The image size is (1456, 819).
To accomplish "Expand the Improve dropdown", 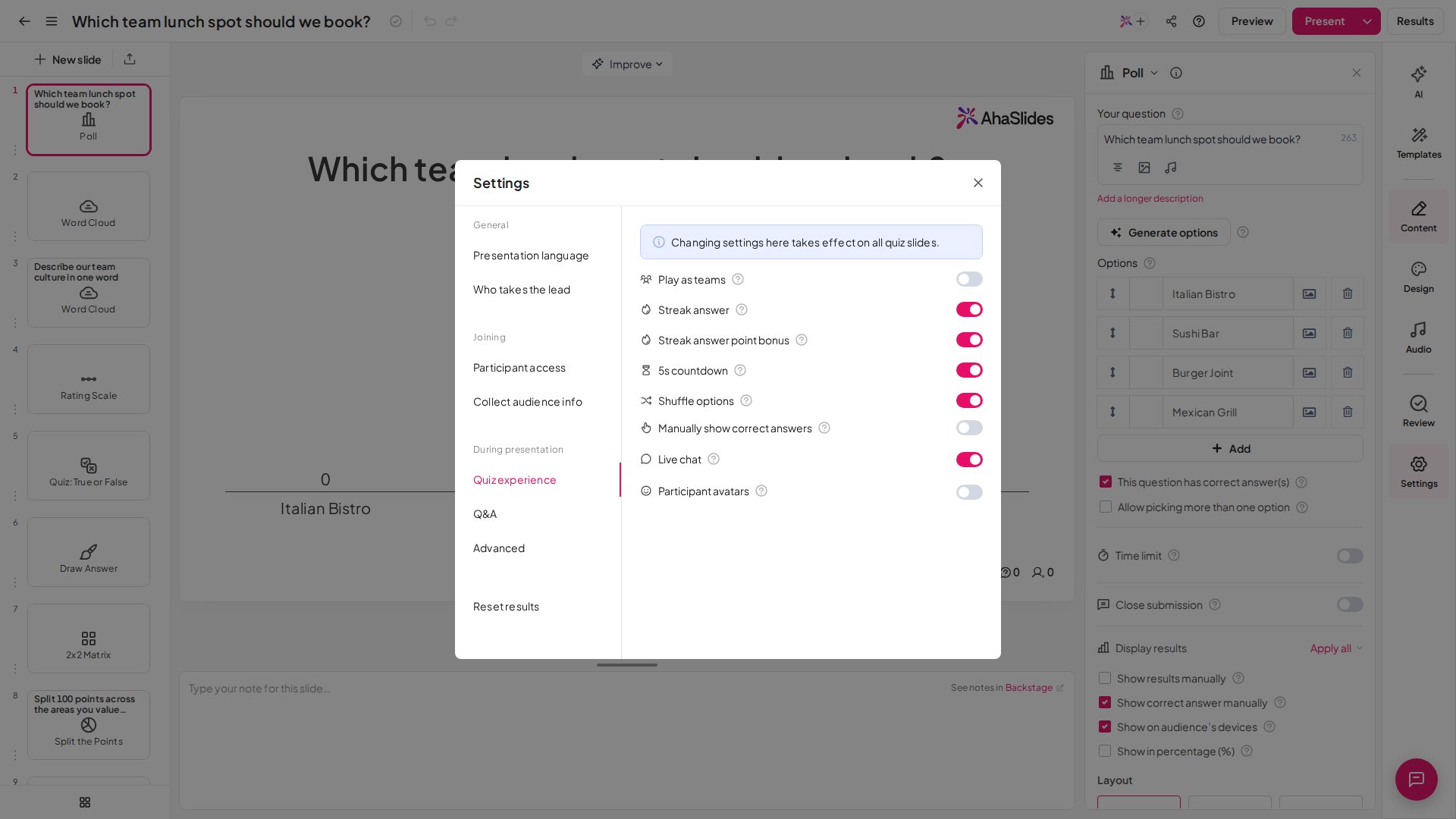I will point(627,64).
